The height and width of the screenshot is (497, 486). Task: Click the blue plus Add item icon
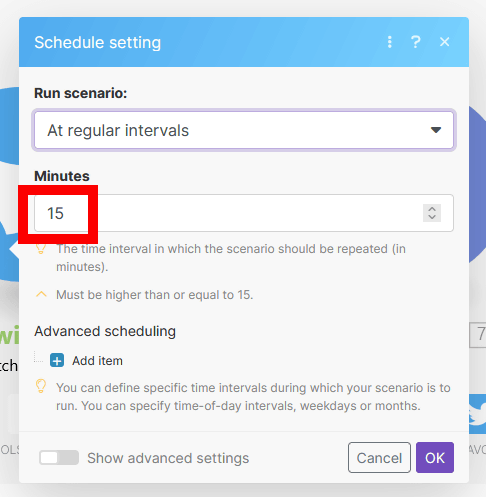57,361
